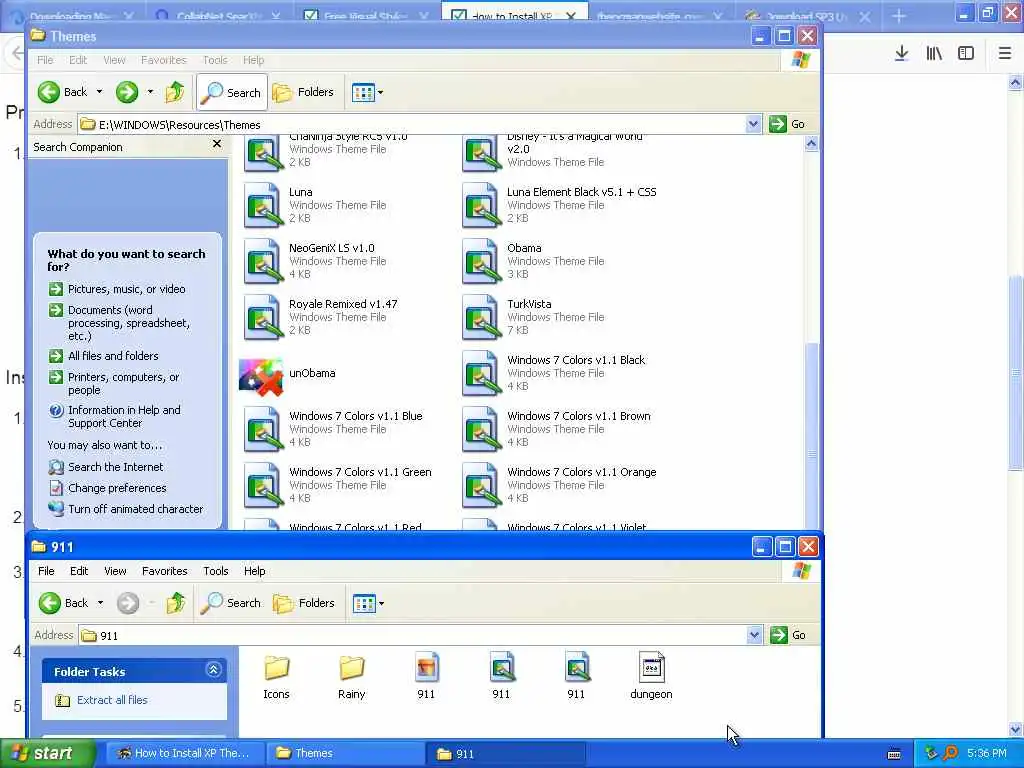
Task: Switch to 911 taskbar button
Action: coord(505,754)
